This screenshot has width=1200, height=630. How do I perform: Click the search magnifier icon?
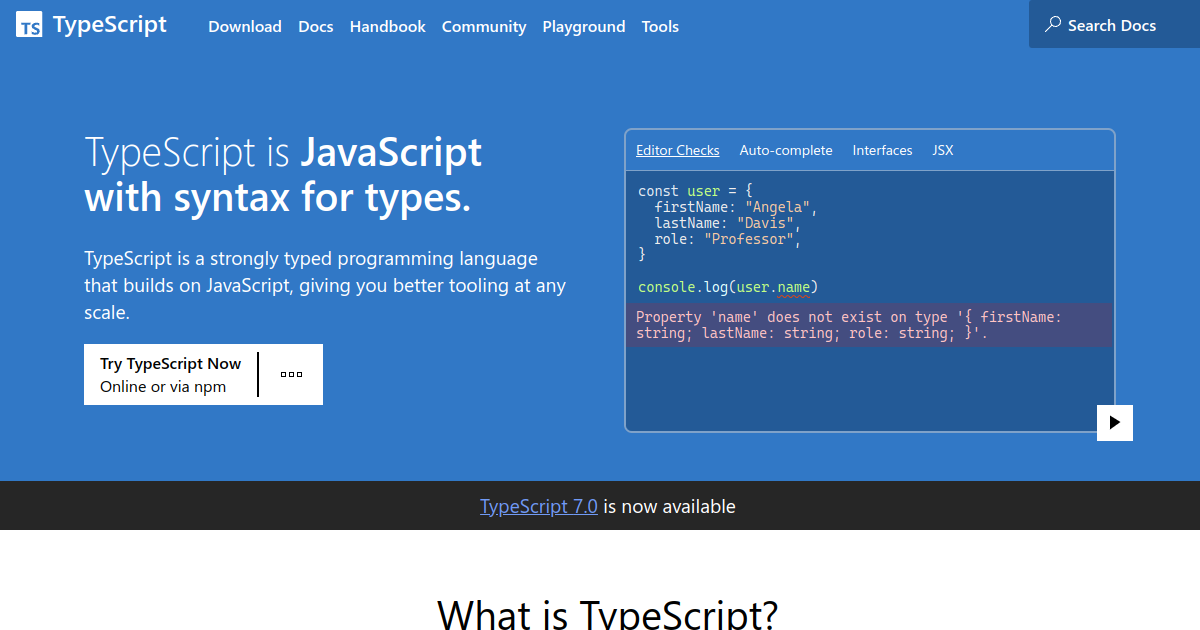(1053, 25)
